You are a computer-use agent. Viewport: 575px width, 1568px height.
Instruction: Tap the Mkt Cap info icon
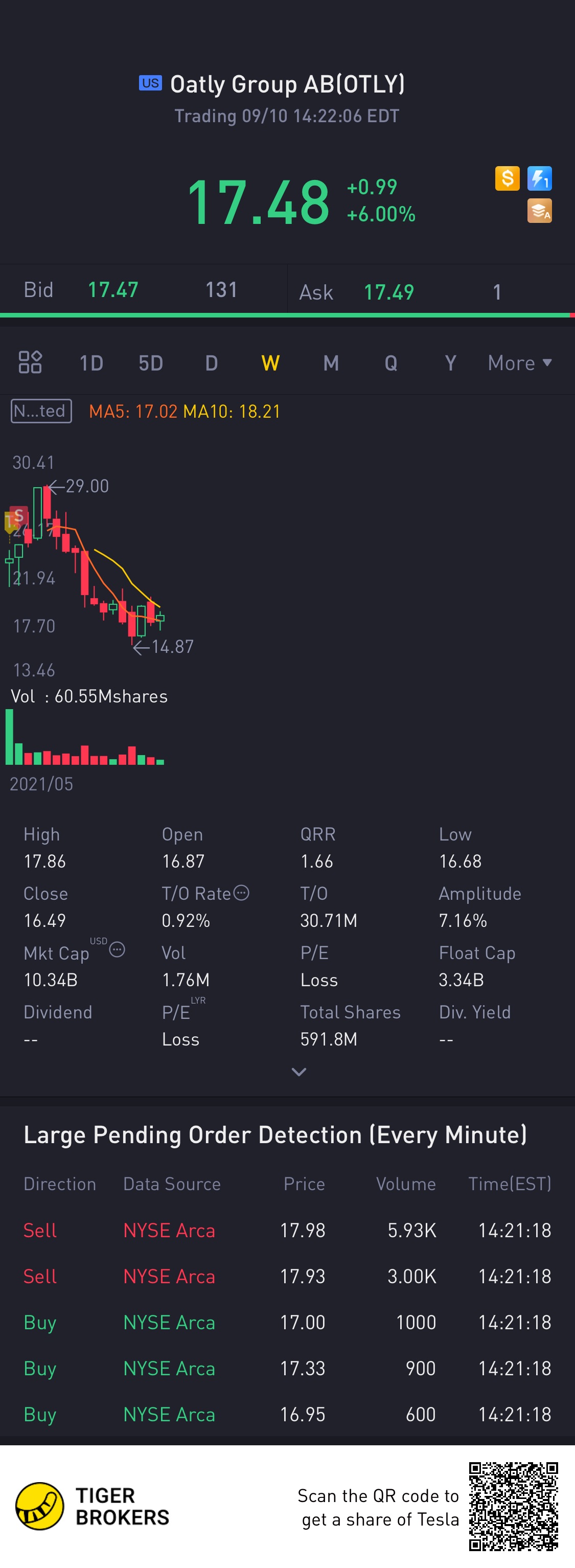[118, 949]
